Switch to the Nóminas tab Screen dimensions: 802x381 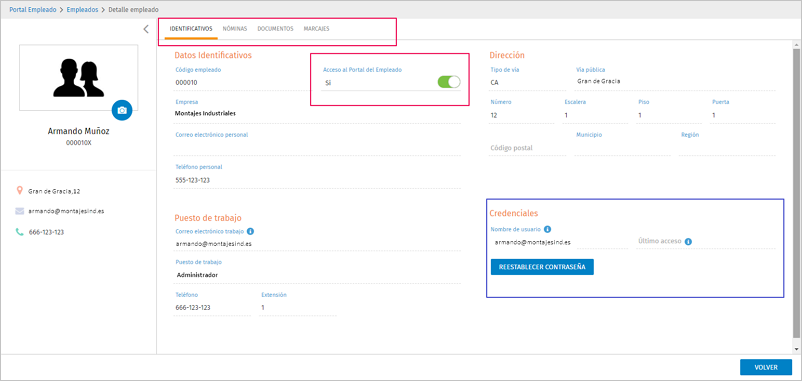tap(235, 29)
